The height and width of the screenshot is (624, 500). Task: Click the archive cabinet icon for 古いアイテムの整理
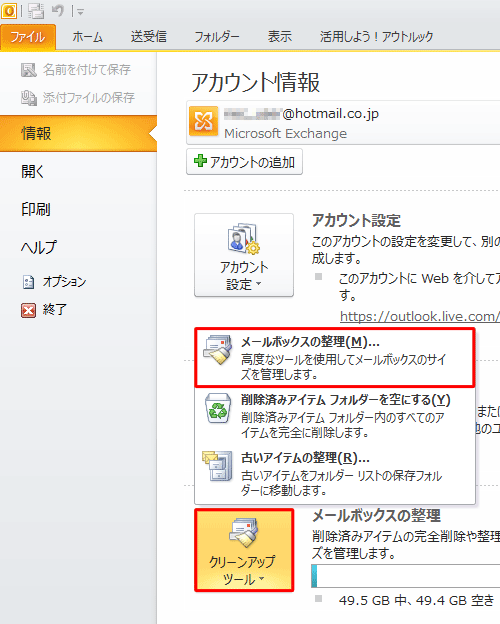point(217,466)
